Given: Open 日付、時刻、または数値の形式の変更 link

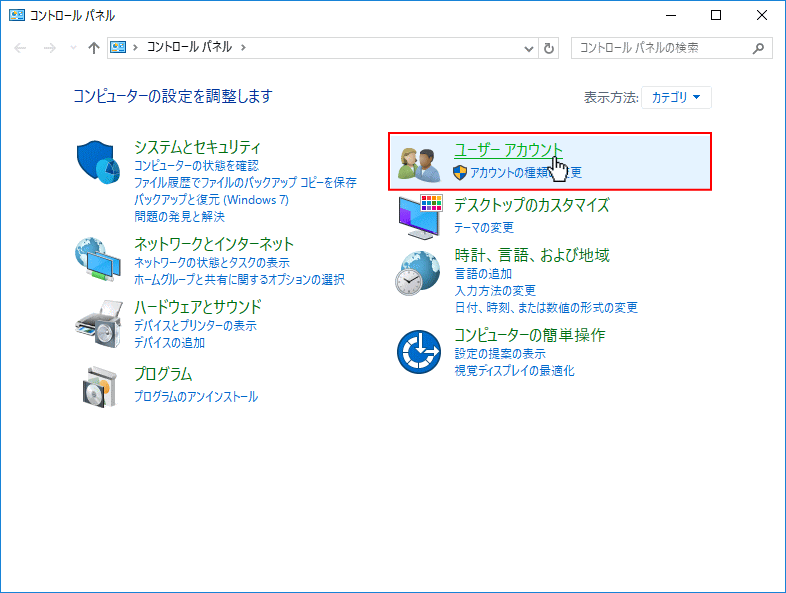Looking at the screenshot, I should [x=546, y=308].
